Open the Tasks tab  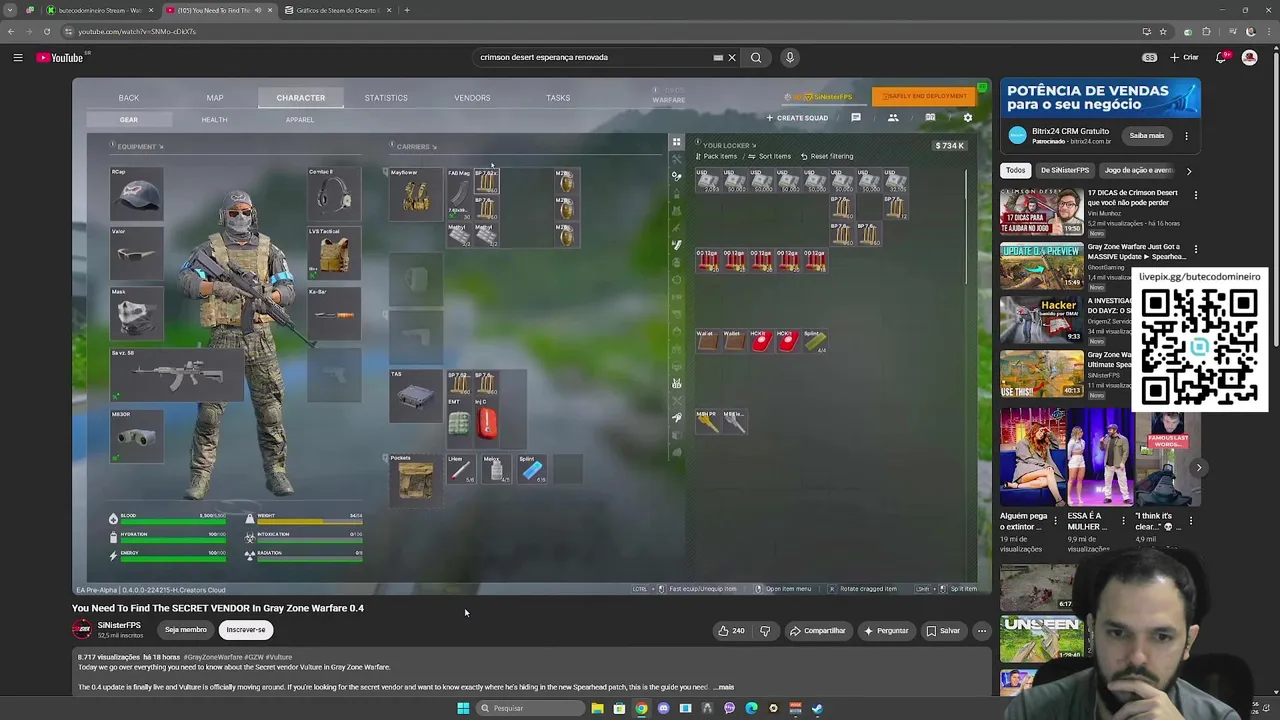click(x=558, y=98)
